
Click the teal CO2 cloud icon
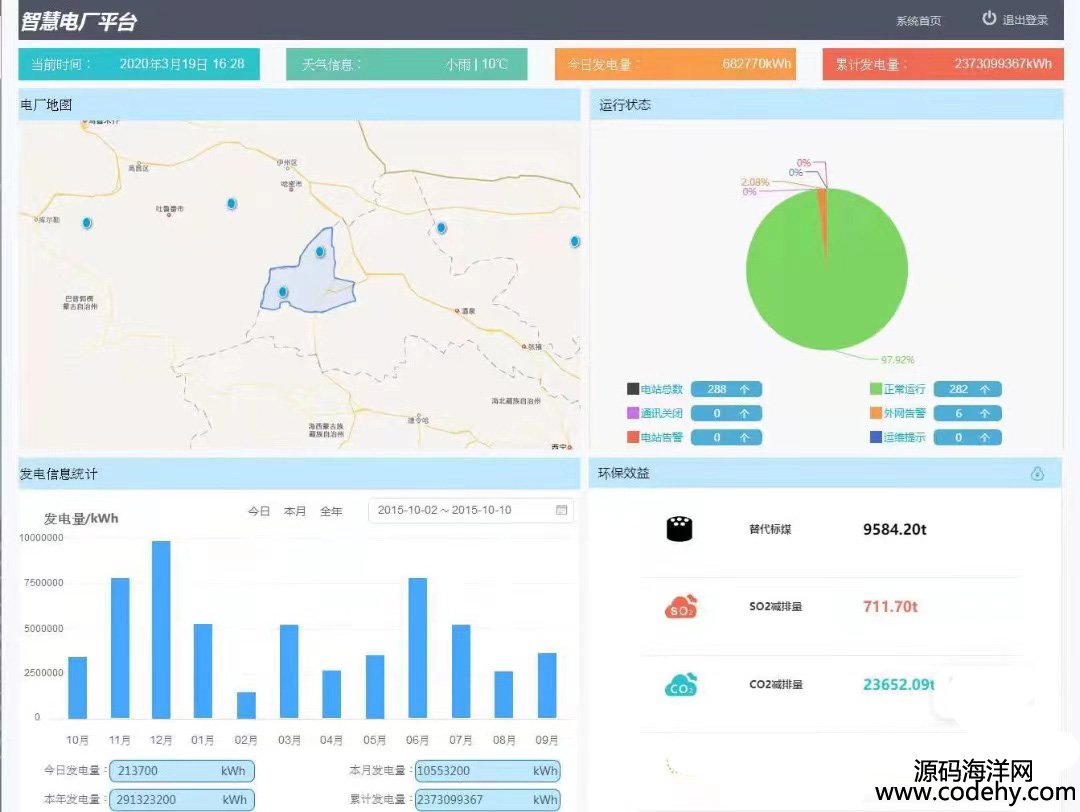pos(681,685)
